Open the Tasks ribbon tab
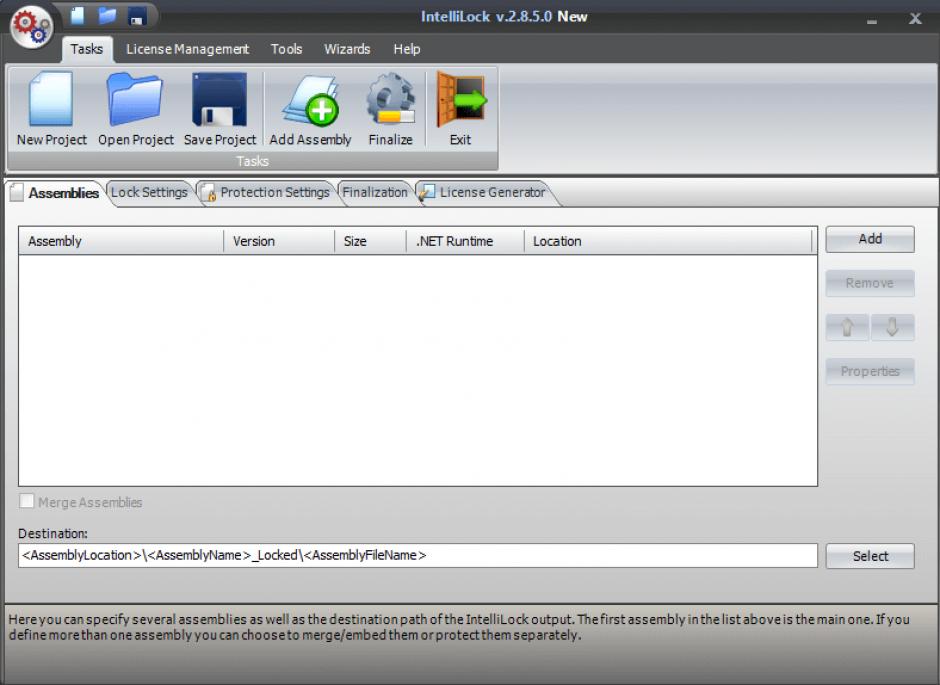940x685 pixels. 86,49
